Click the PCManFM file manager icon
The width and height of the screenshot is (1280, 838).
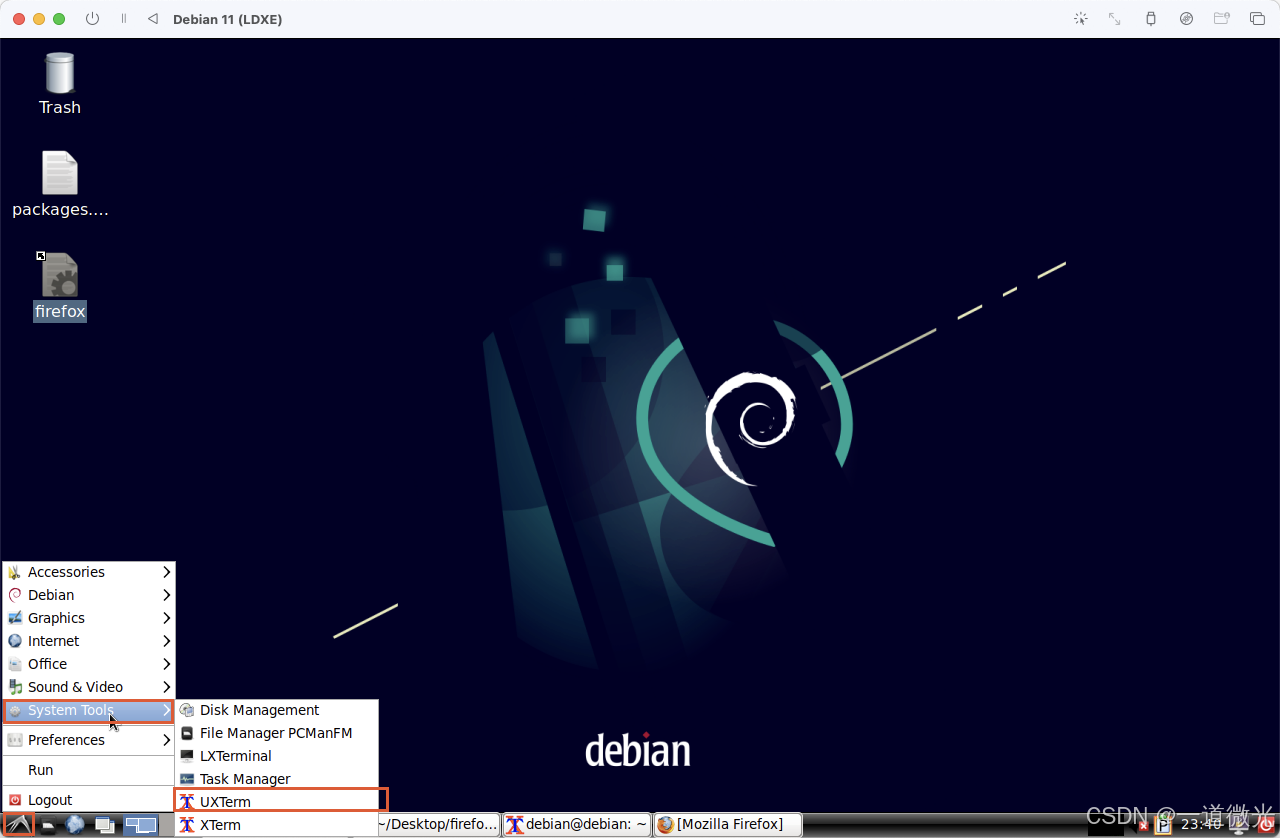tap(187, 733)
